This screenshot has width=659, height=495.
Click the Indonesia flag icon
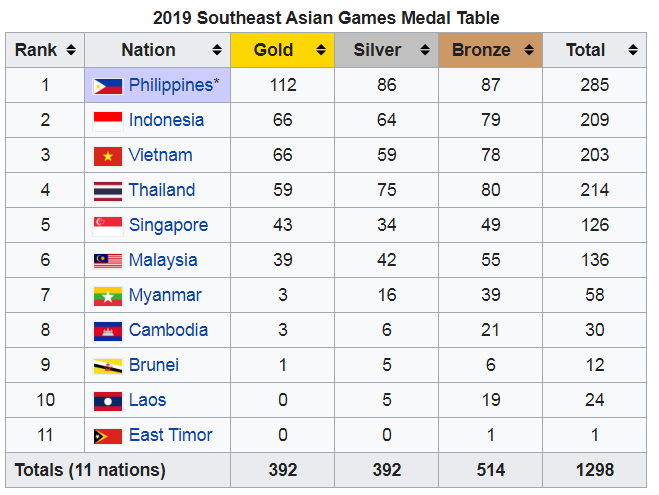(108, 121)
